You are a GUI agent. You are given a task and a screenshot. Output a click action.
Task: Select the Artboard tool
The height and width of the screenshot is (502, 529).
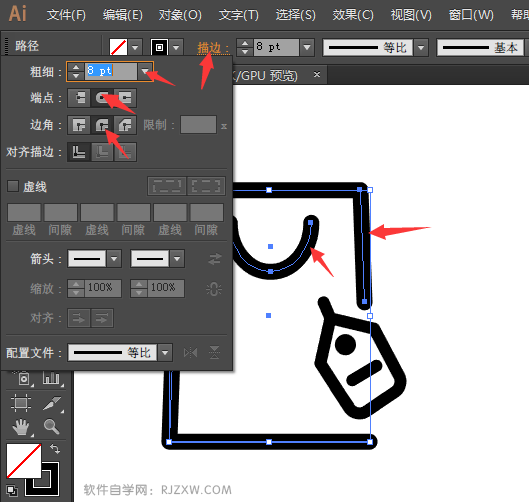pyautogui.click(x=21, y=403)
